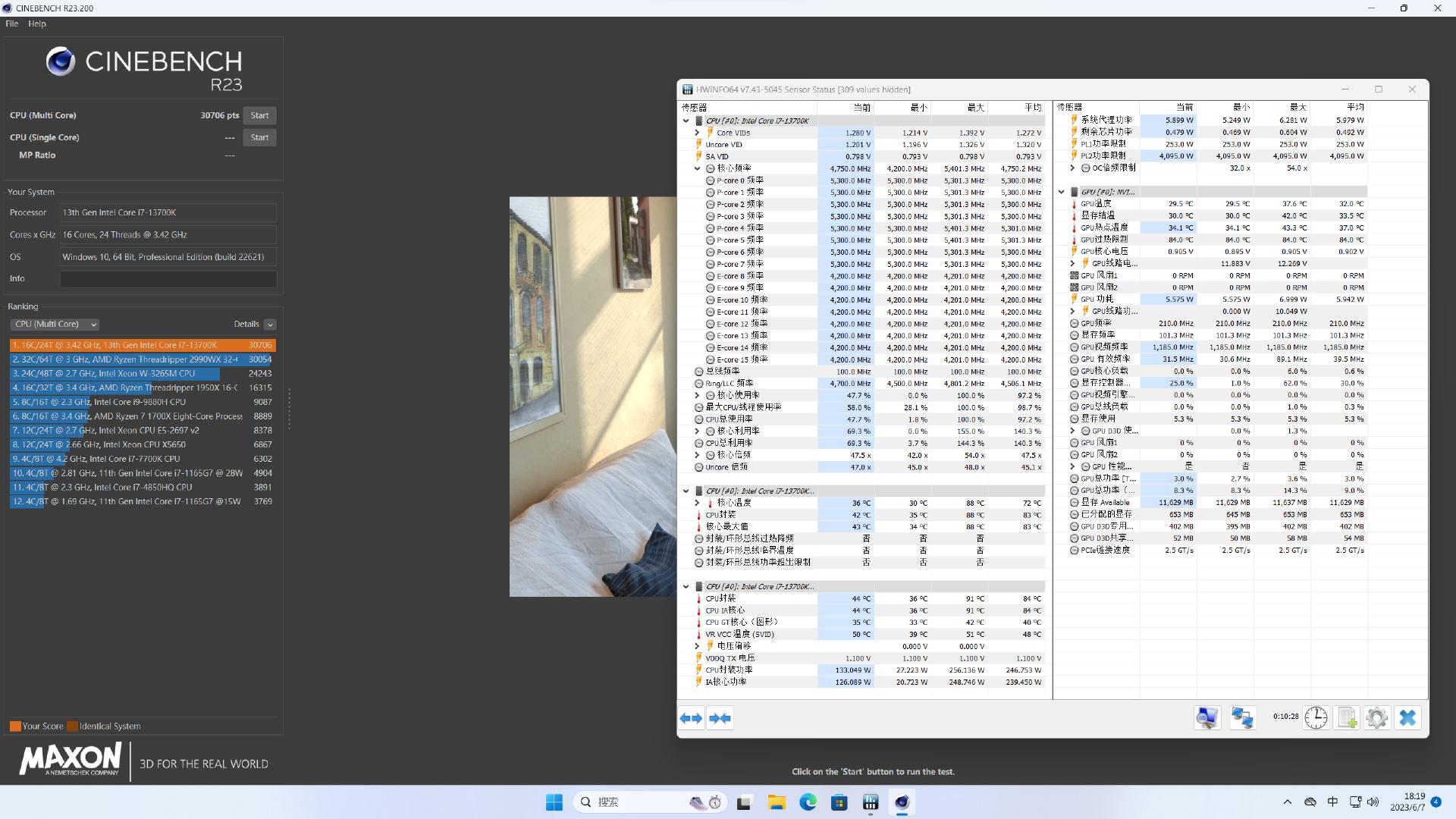
Task: Open the CPU (Multi Core) ranking dropdown
Action: 55,324
